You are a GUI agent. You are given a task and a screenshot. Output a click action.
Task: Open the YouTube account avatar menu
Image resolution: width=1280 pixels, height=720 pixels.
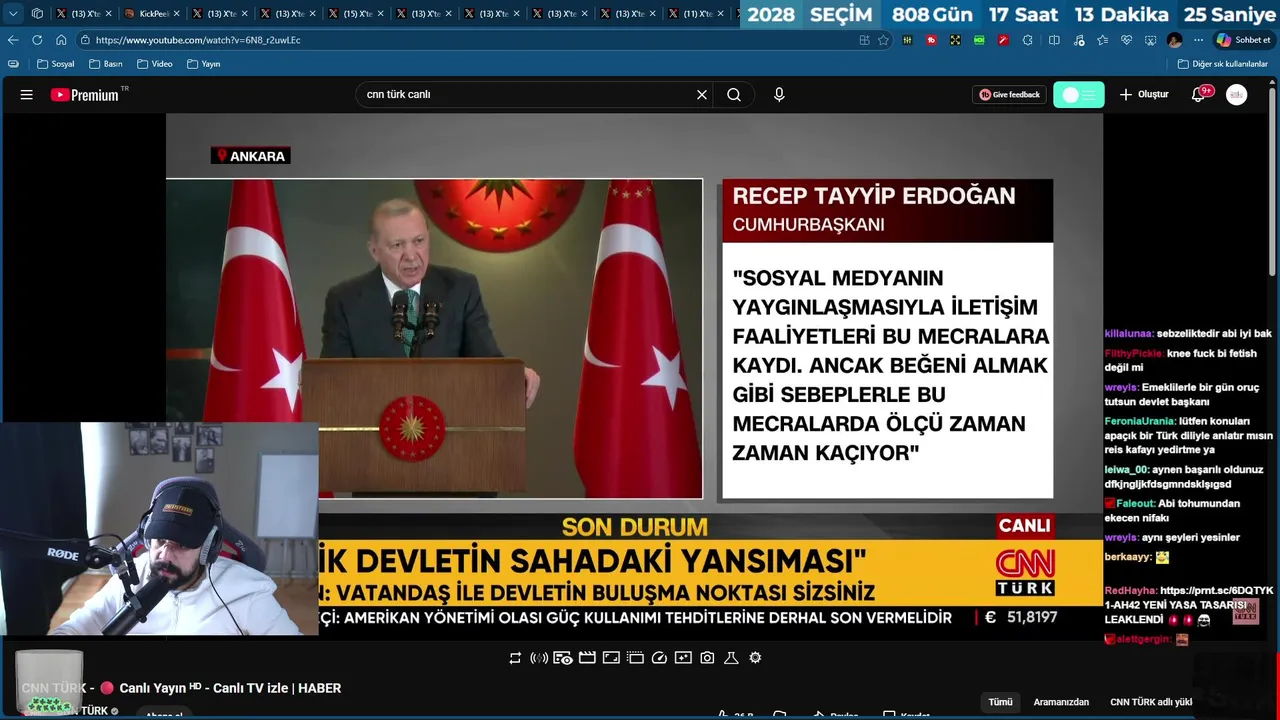(1237, 95)
